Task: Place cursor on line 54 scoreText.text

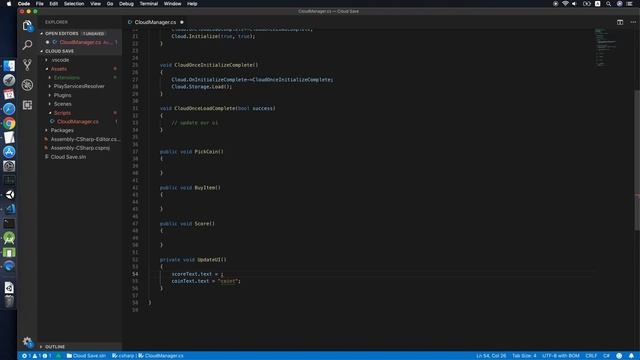Action: tap(191, 274)
